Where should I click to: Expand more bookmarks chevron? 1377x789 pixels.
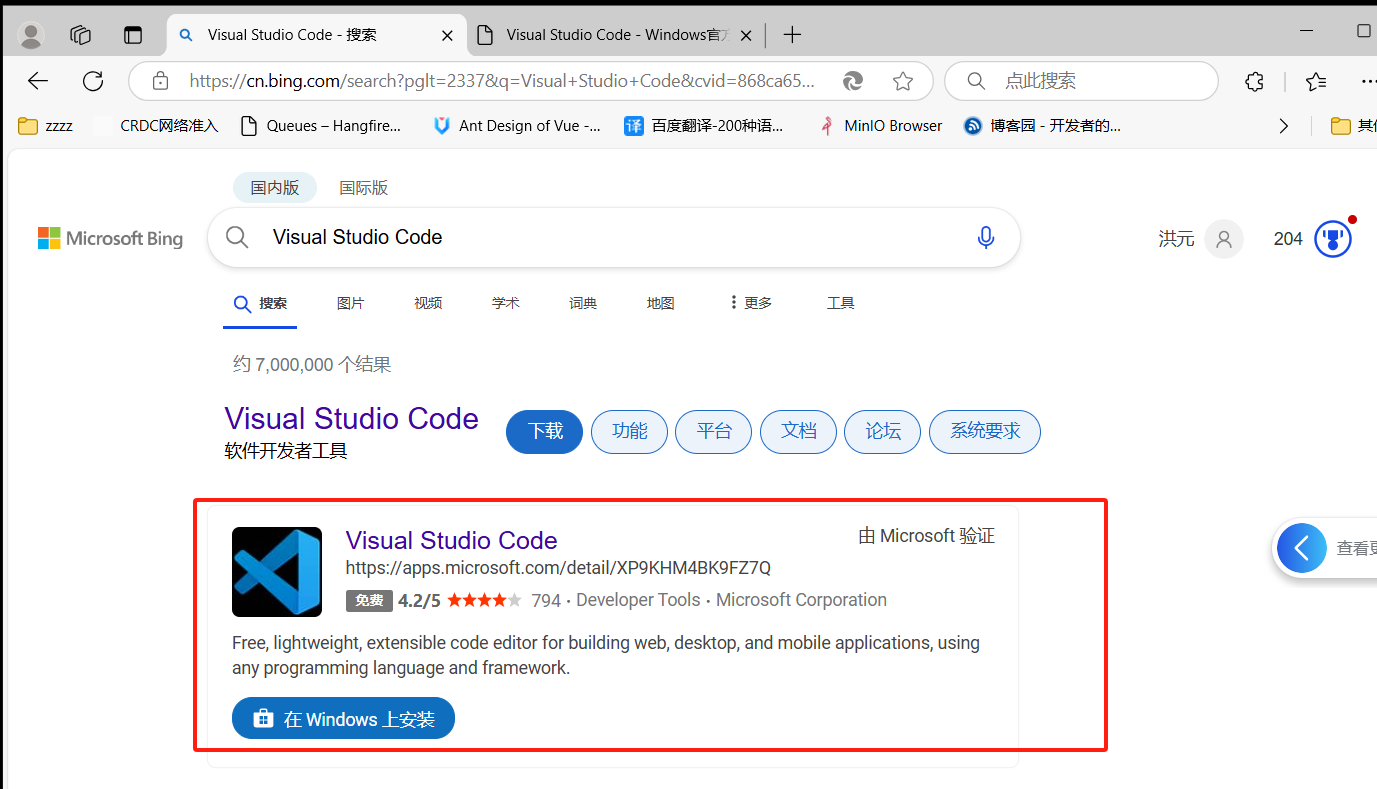tap(1284, 126)
